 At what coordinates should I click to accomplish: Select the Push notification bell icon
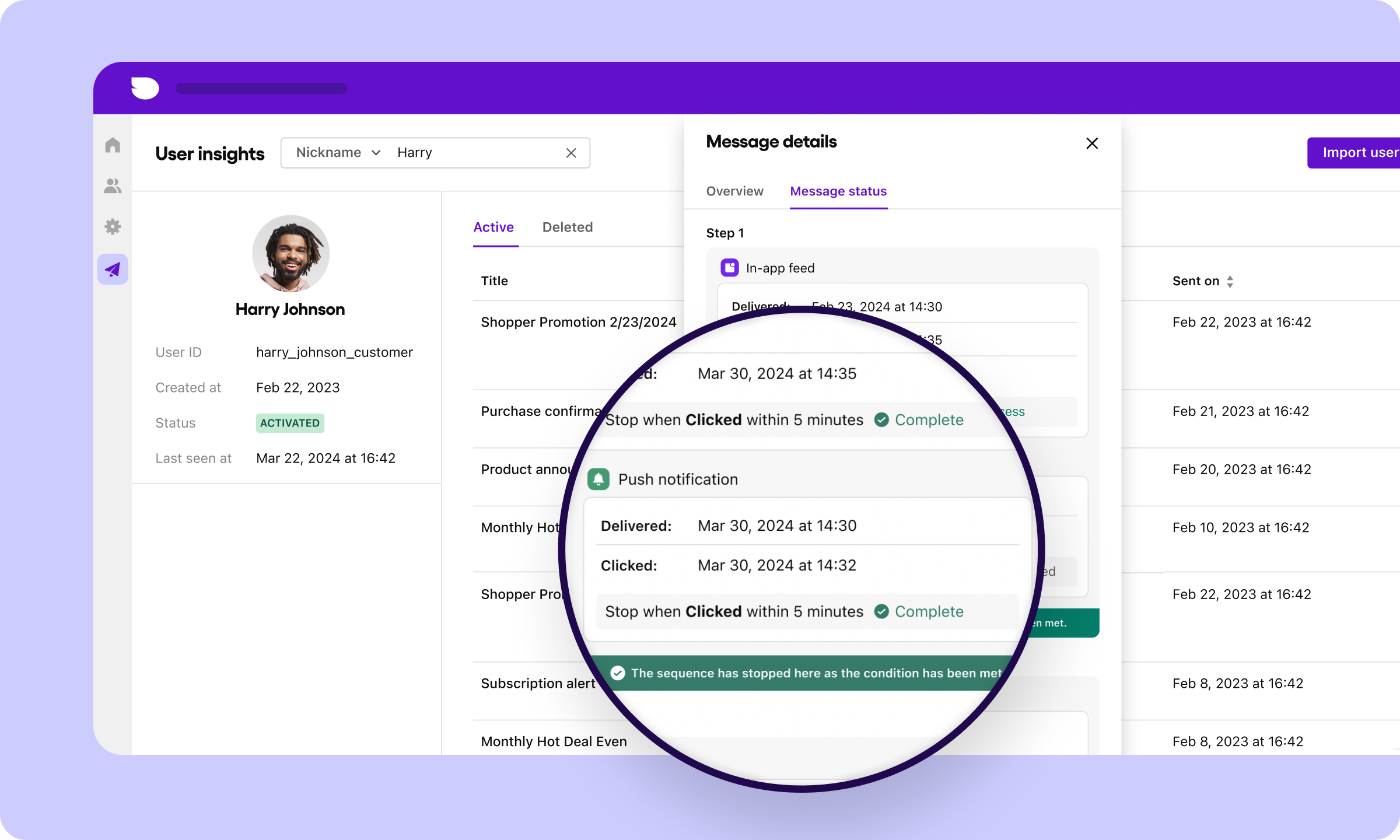pyautogui.click(x=598, y=479)
